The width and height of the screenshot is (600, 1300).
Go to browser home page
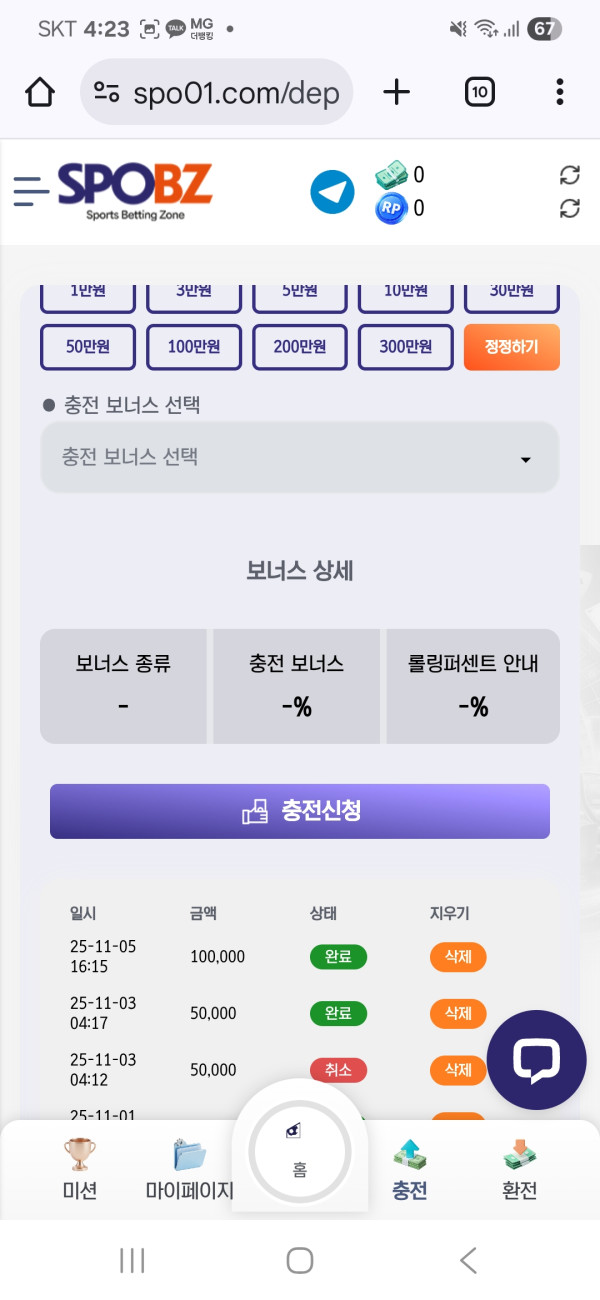39,93
